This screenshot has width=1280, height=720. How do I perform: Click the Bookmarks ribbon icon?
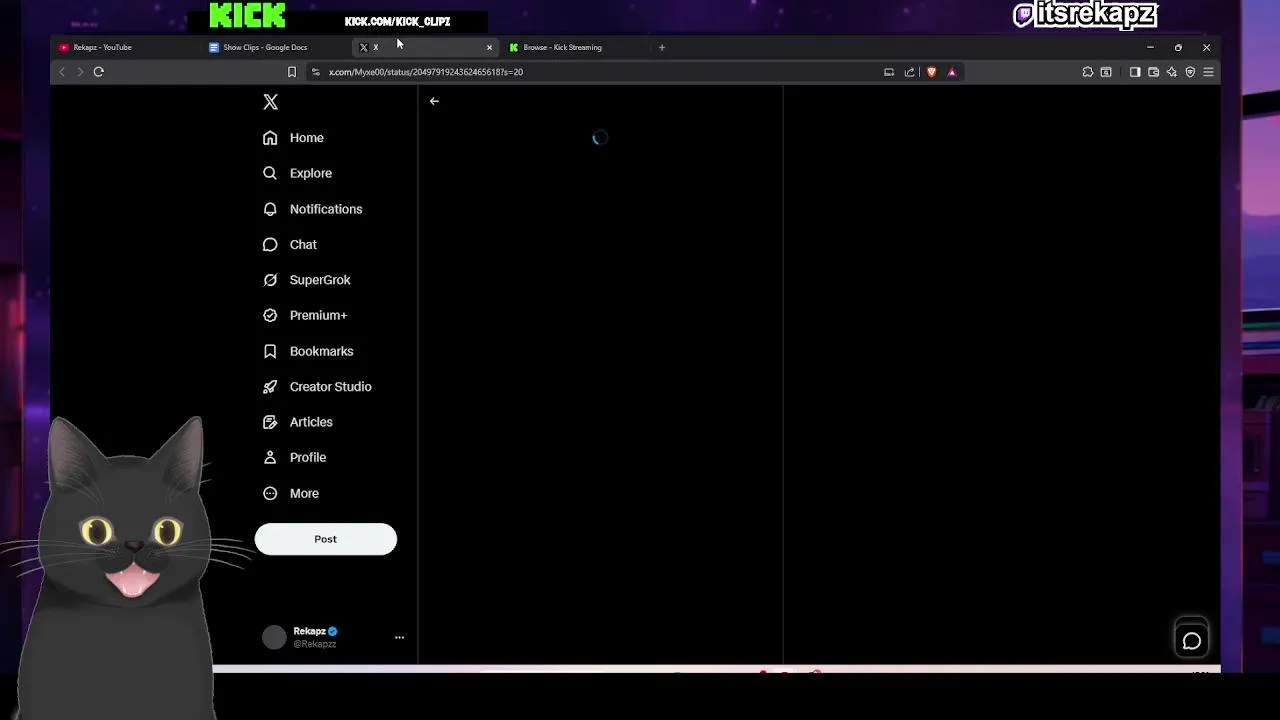click(270, 351)
